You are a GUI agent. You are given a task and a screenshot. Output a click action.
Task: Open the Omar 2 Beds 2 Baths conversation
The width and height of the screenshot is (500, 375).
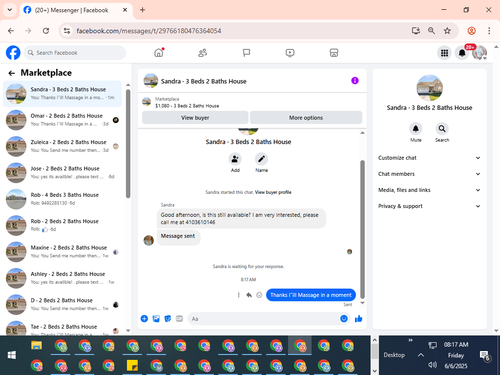click(x=62, y=120)
